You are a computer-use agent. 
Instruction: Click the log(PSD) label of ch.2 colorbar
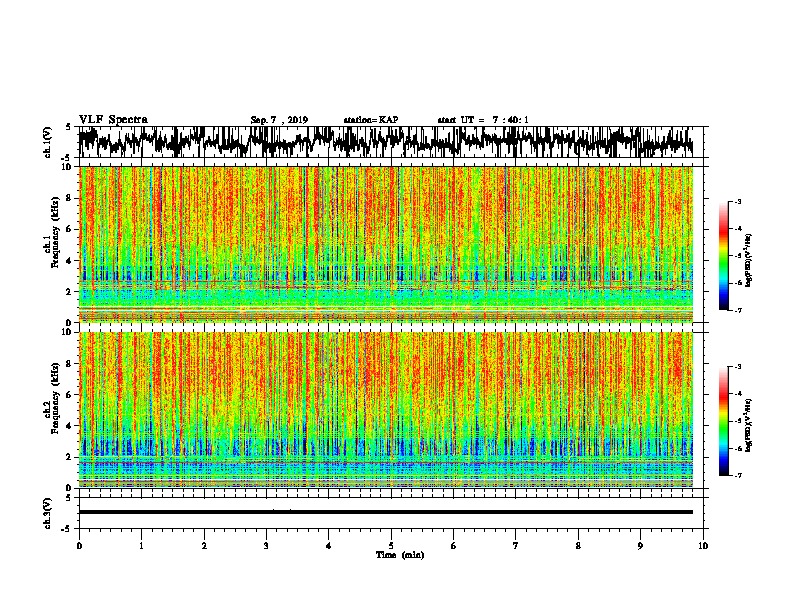(749, 425)
